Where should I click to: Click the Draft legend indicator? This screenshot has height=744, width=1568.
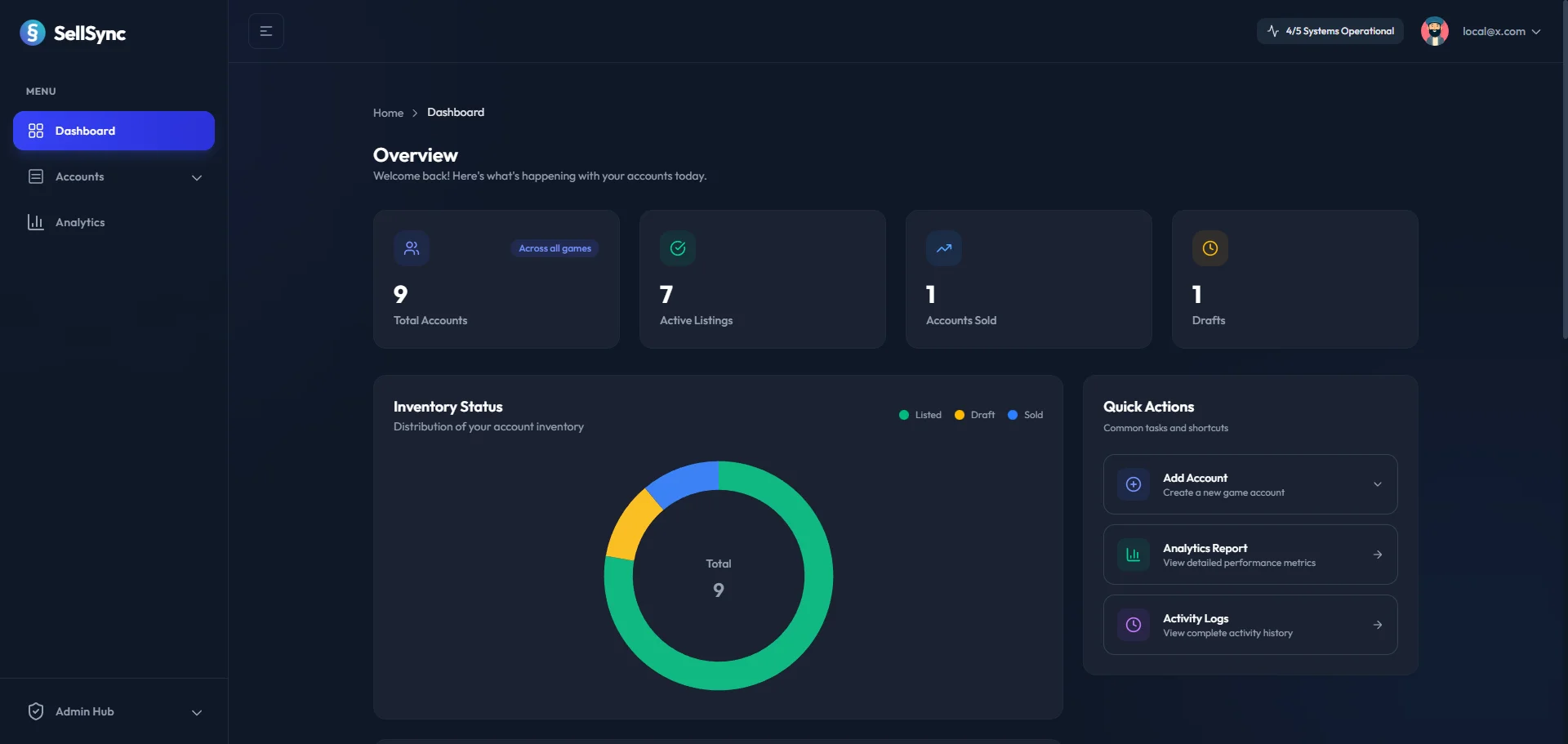pos(959,414)
